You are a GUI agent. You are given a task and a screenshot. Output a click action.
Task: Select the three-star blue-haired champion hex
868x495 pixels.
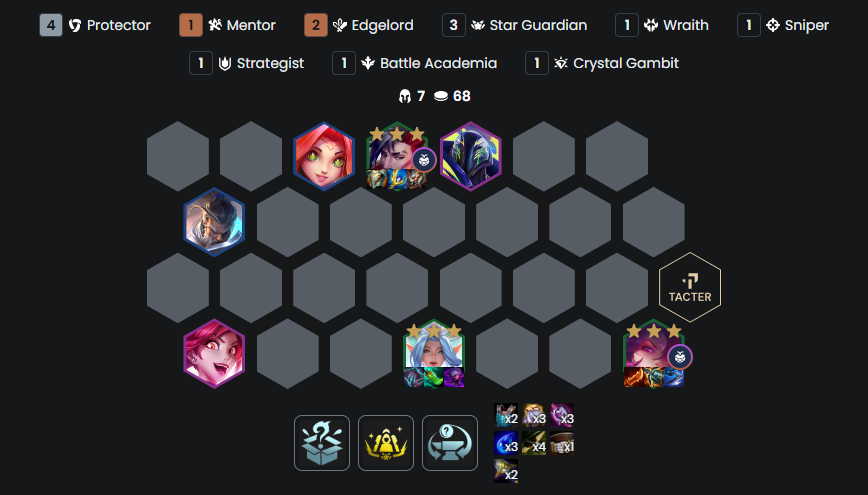point(434,354)
